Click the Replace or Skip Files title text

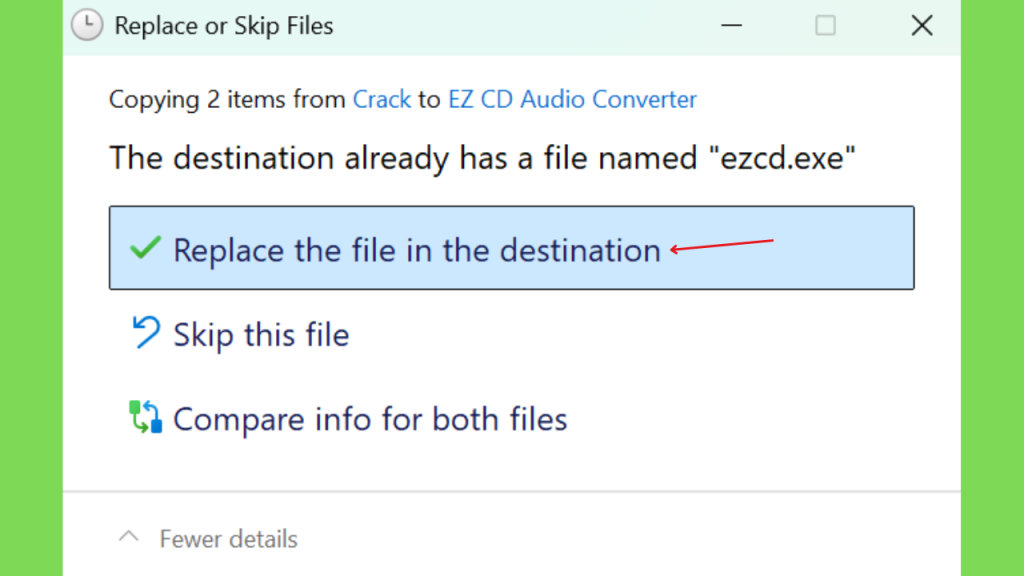223,26
